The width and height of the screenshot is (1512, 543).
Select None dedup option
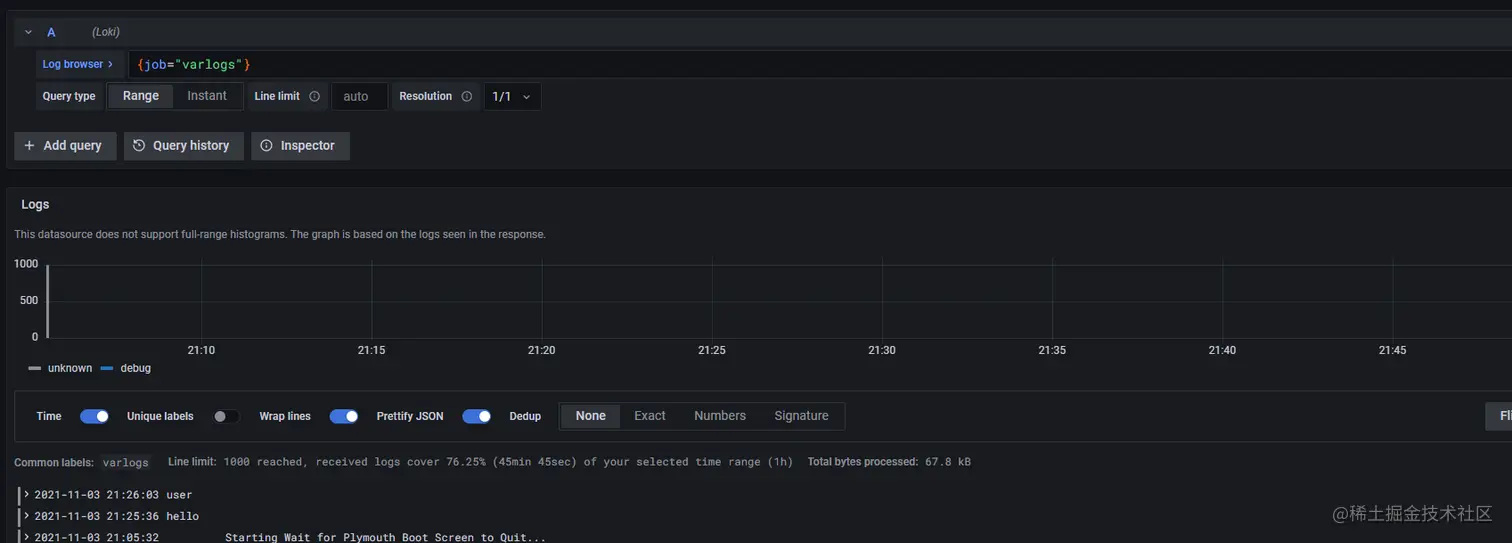click(590, 416)
